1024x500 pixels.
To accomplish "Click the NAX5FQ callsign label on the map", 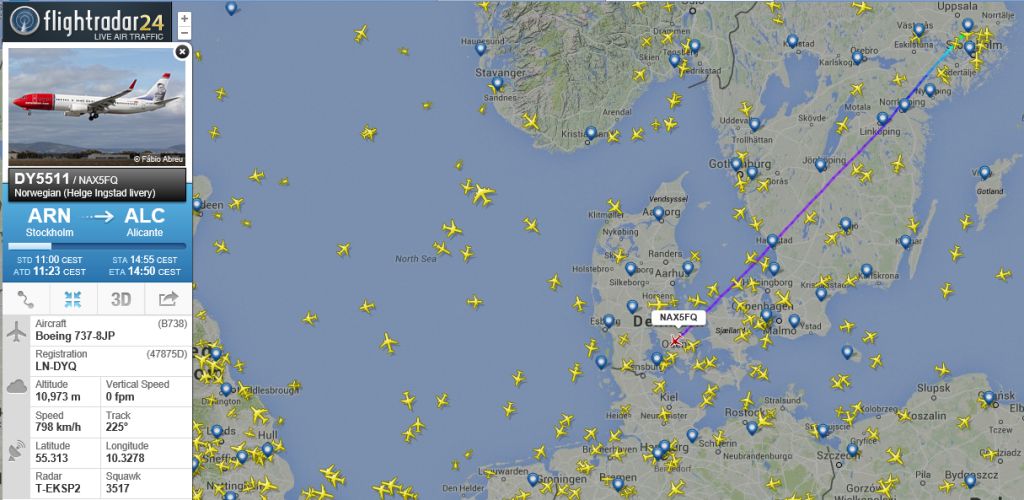I will 679,317.
